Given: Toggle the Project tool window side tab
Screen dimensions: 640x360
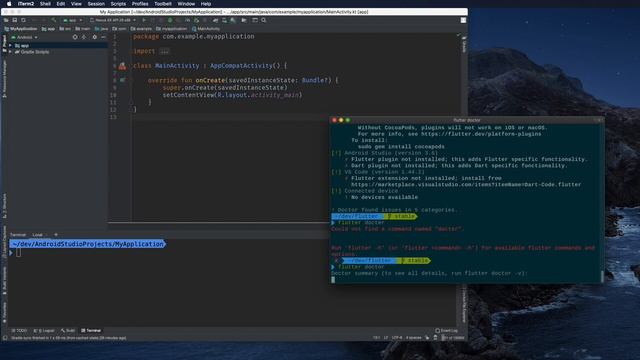Looking at the screenshot, I should click(4, 43).
